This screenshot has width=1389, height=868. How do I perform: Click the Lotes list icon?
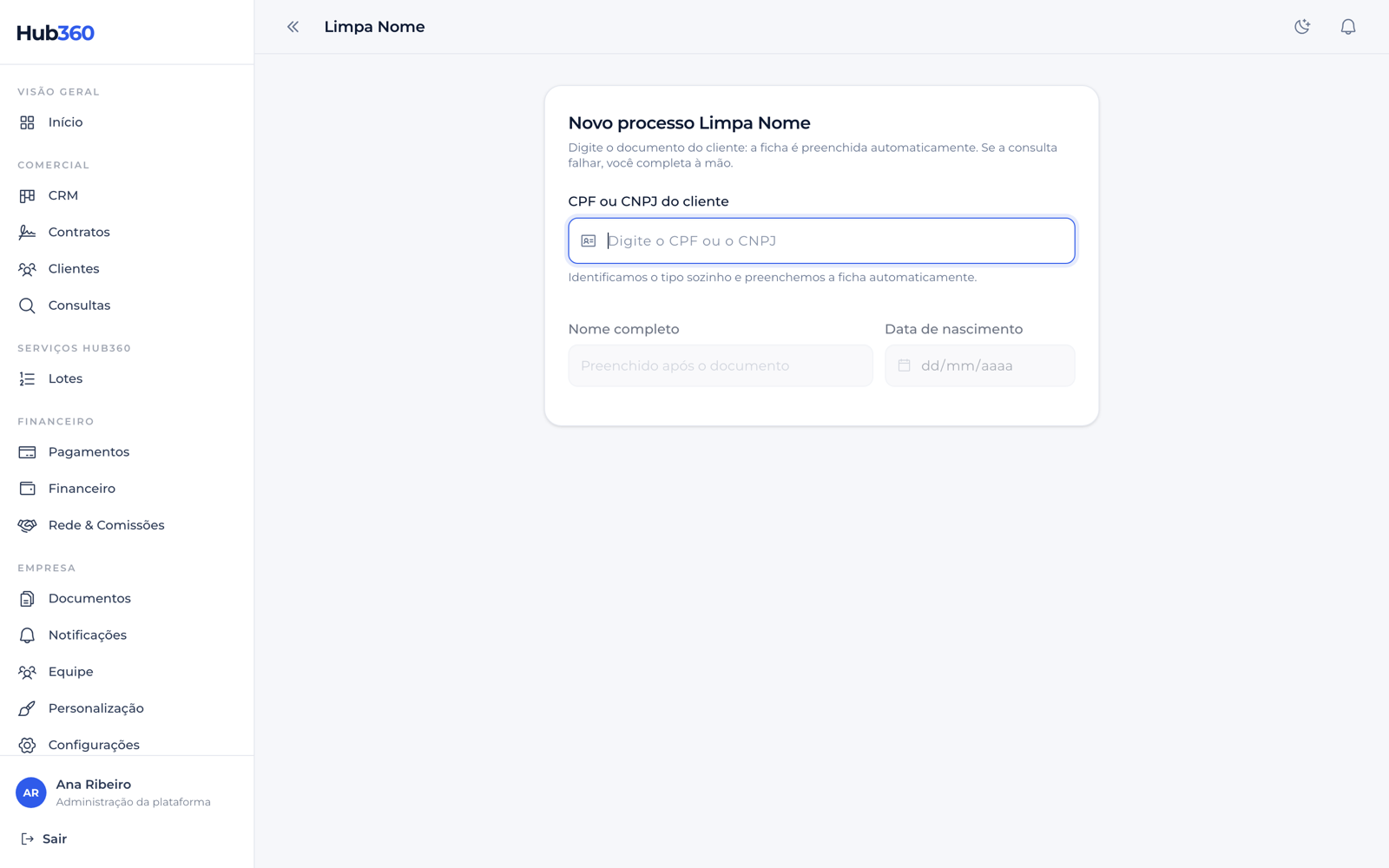tap(27, 379)
